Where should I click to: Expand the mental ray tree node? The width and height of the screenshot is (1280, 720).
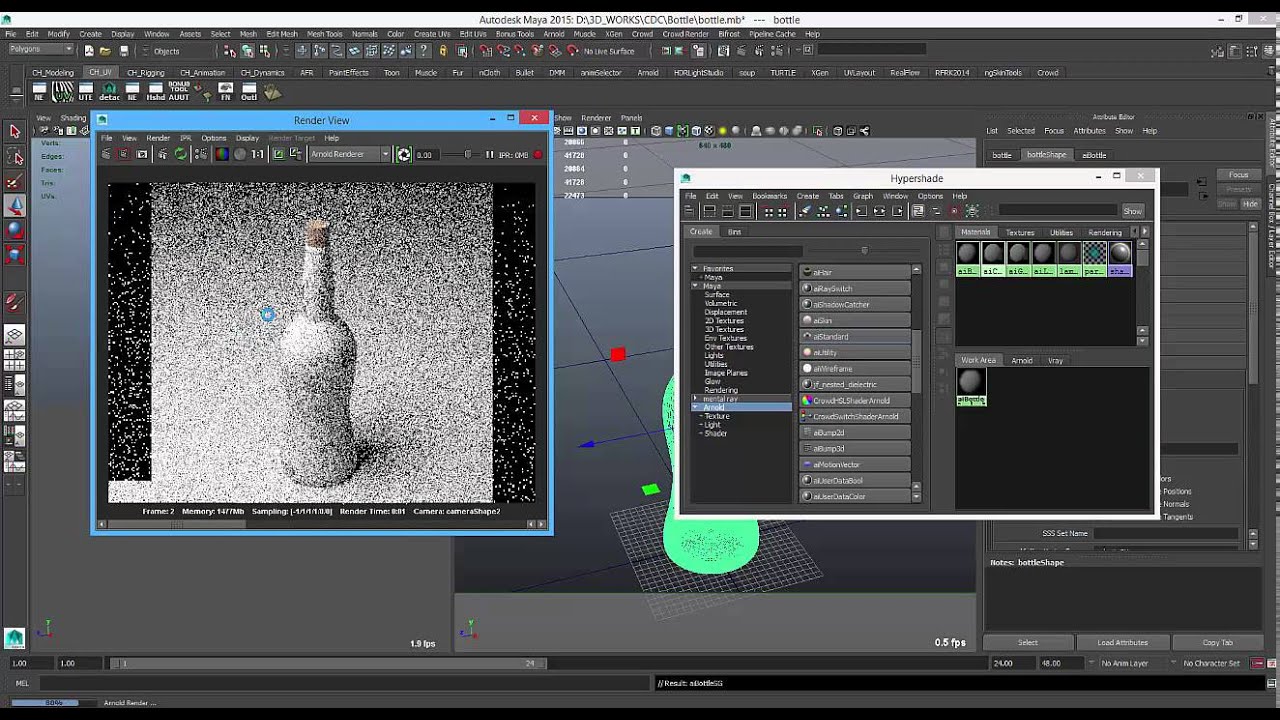[695, 399]
